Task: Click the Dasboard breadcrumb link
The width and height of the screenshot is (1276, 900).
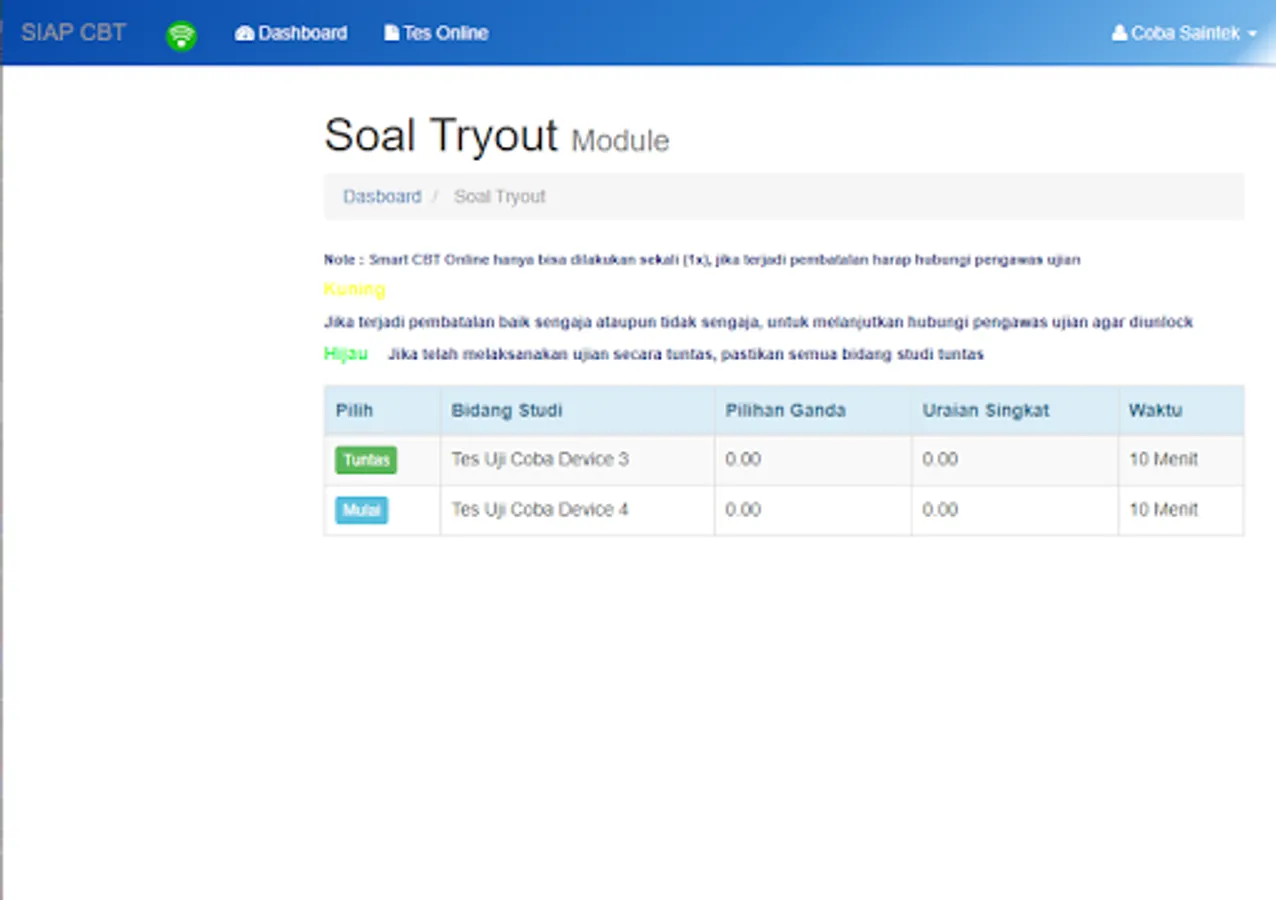Action: click(382, 196)
